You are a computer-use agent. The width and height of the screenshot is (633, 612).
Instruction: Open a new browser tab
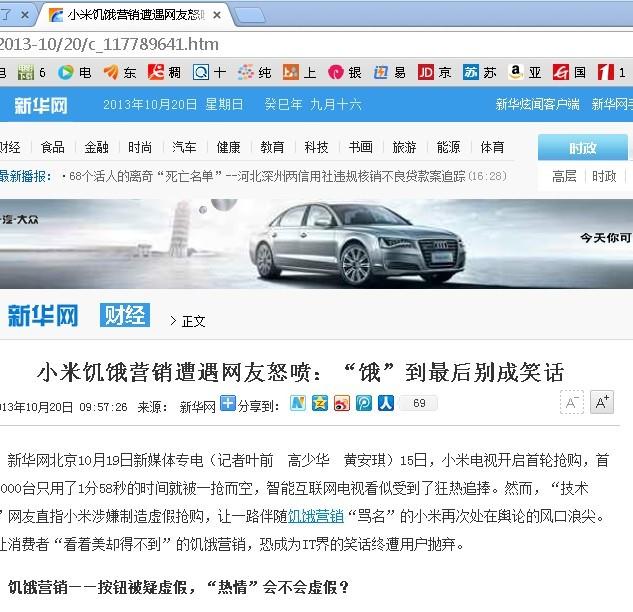[250, 16]
